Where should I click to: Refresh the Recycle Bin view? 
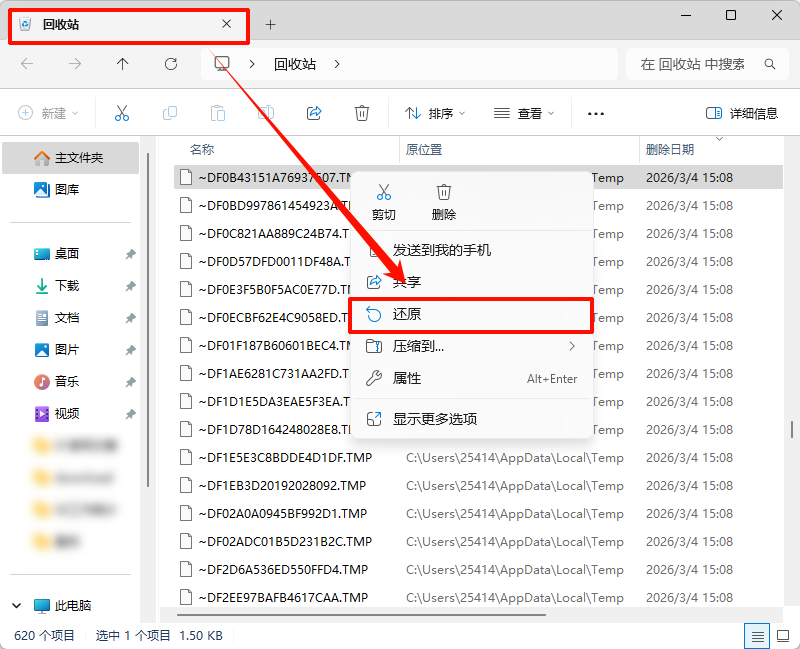[171, 63]
